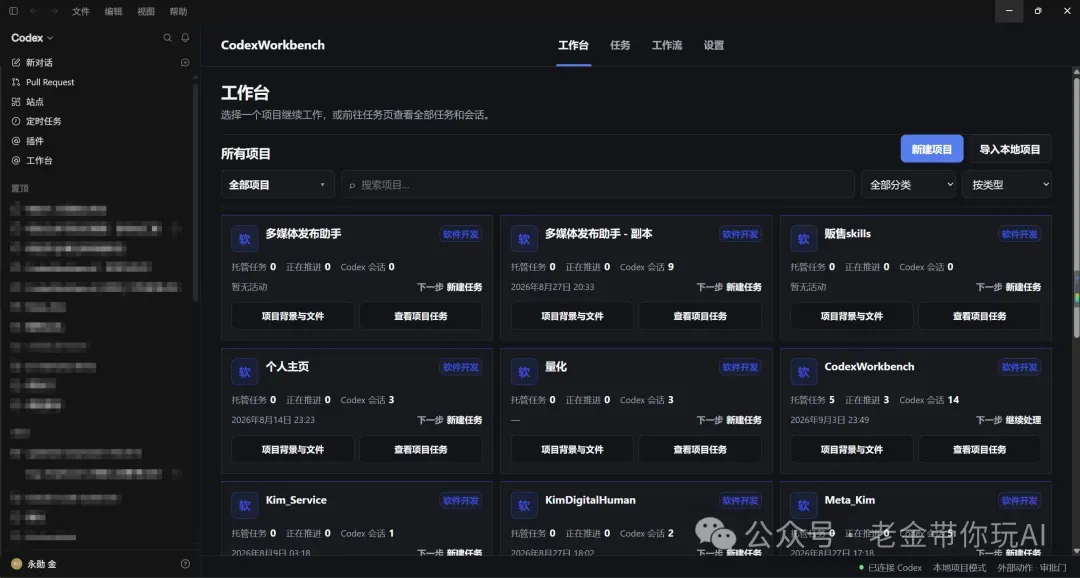Viewport: 1080px width, 578px height.
Task: Open 项目背景与文件 for 个人主页
Action: pyautogui.click(x=293, y=449)
